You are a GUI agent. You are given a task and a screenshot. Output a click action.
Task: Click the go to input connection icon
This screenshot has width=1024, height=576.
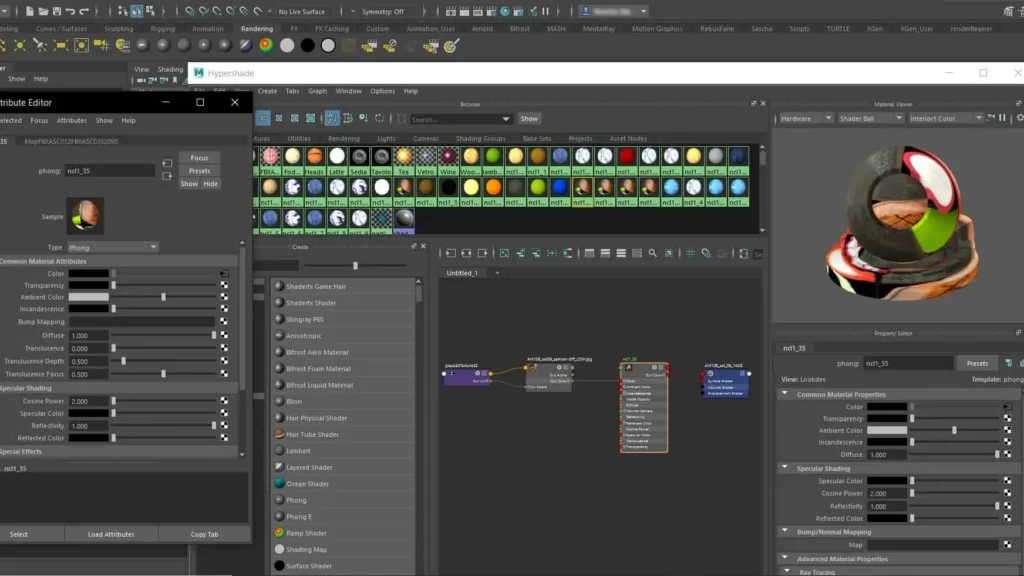(167, 163)
